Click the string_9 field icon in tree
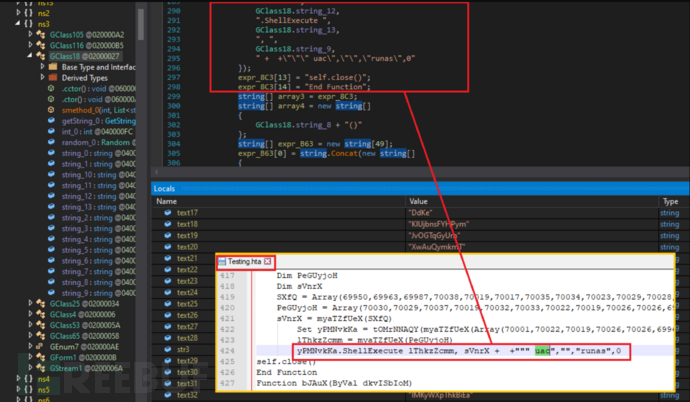Image resolution: width=690 pixels, height=402 pixels. (x=51, y=293)
